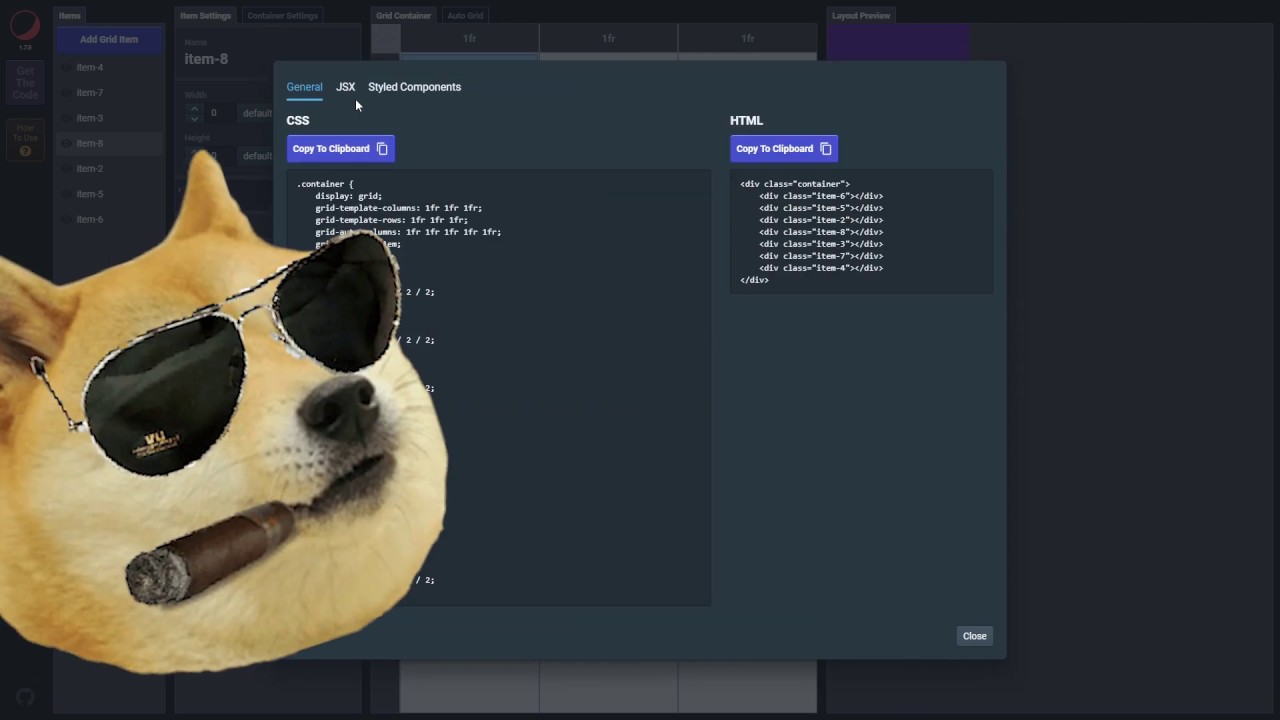
Task: Click the app logo in the sidebar
Action: (25, 26)
